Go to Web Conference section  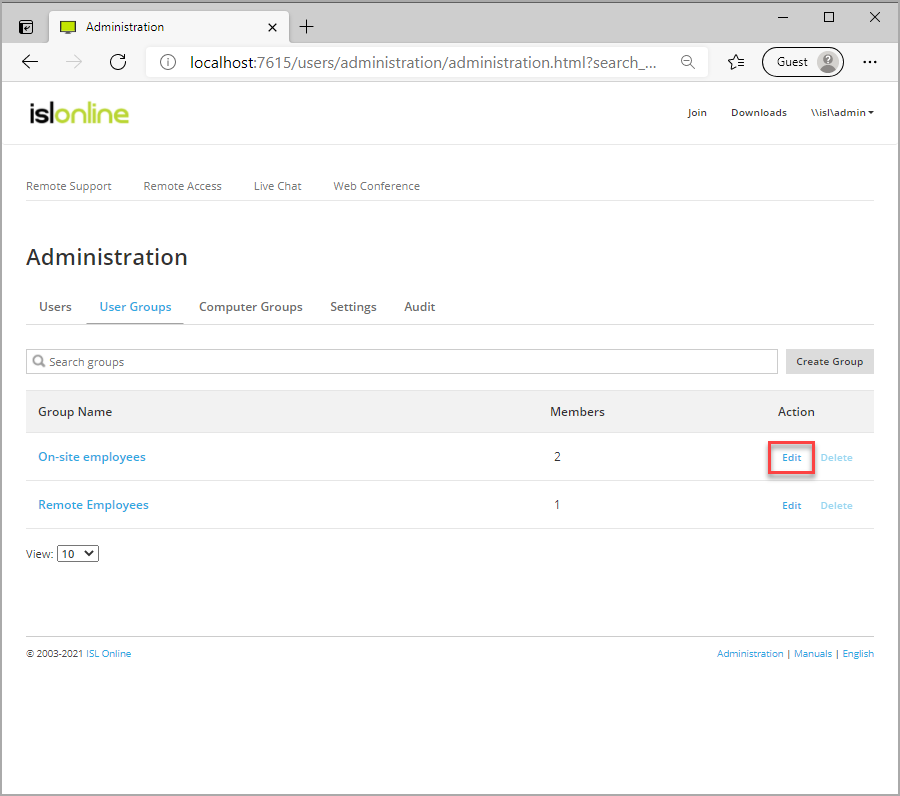click(x=377, y=186)
